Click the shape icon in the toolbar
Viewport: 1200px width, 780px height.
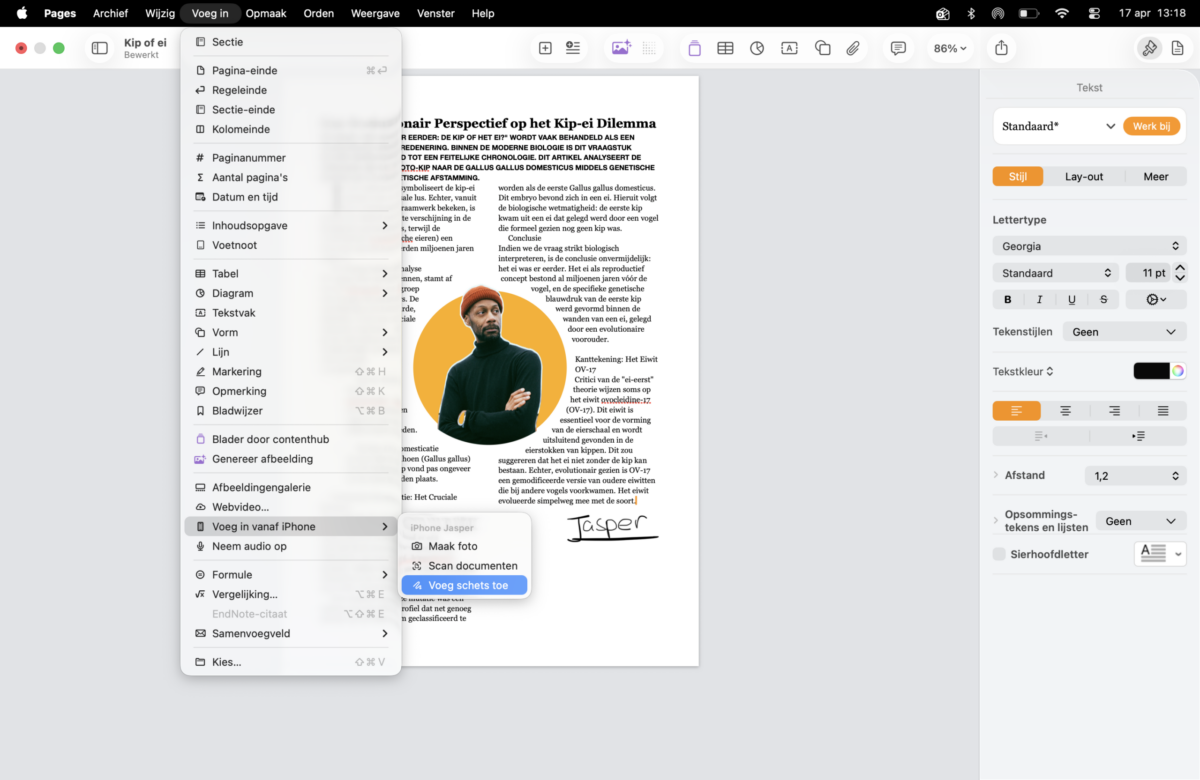pyautogui.click(x=822, y=48)
